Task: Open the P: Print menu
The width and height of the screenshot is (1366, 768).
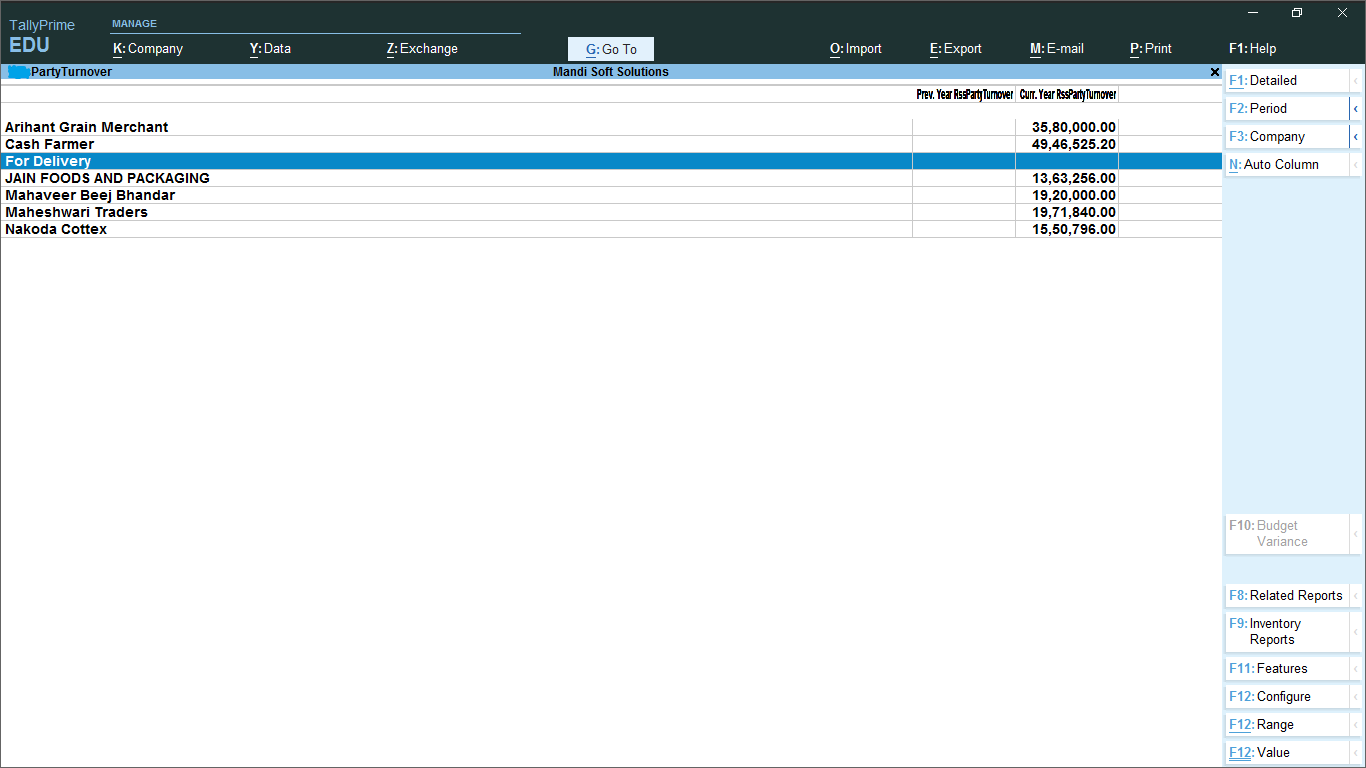Action: tap(1150, 48)
